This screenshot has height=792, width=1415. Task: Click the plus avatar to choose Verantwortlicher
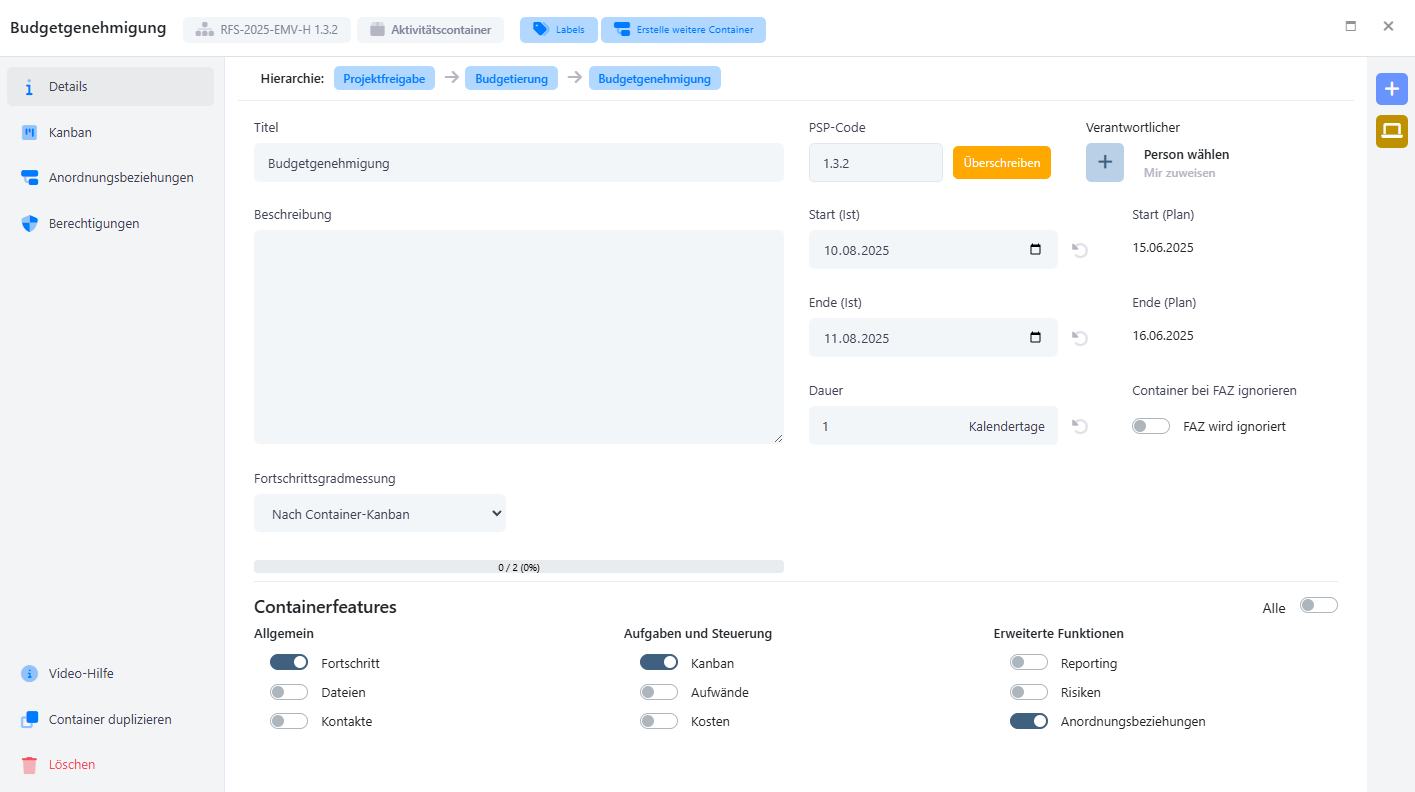1105,163
